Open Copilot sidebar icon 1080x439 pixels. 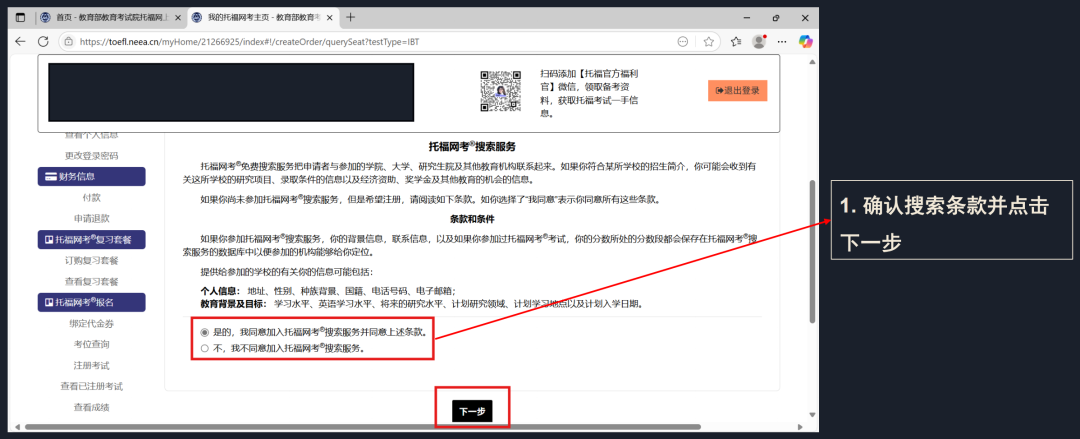pos(805,41)
